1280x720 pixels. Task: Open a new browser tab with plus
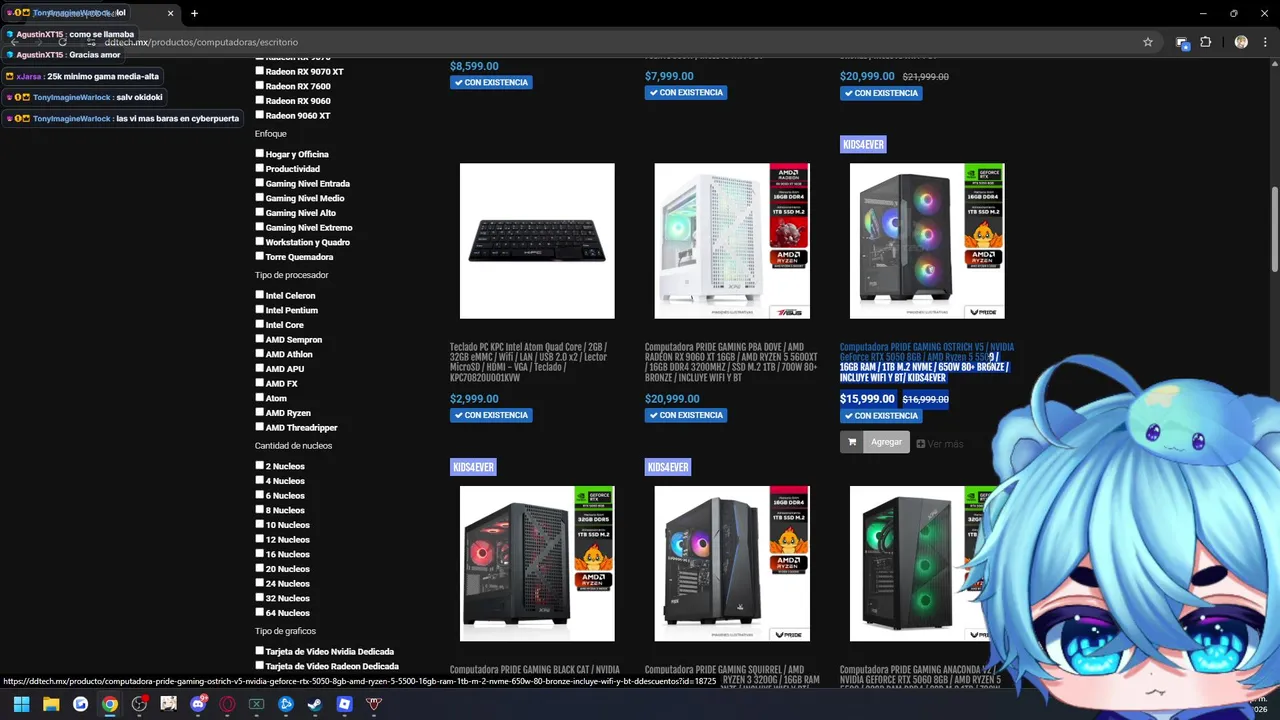[x=194, y=13]
